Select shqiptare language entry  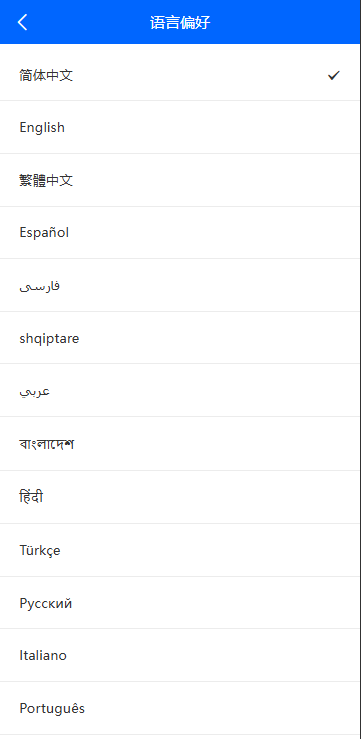click(180, 338)
